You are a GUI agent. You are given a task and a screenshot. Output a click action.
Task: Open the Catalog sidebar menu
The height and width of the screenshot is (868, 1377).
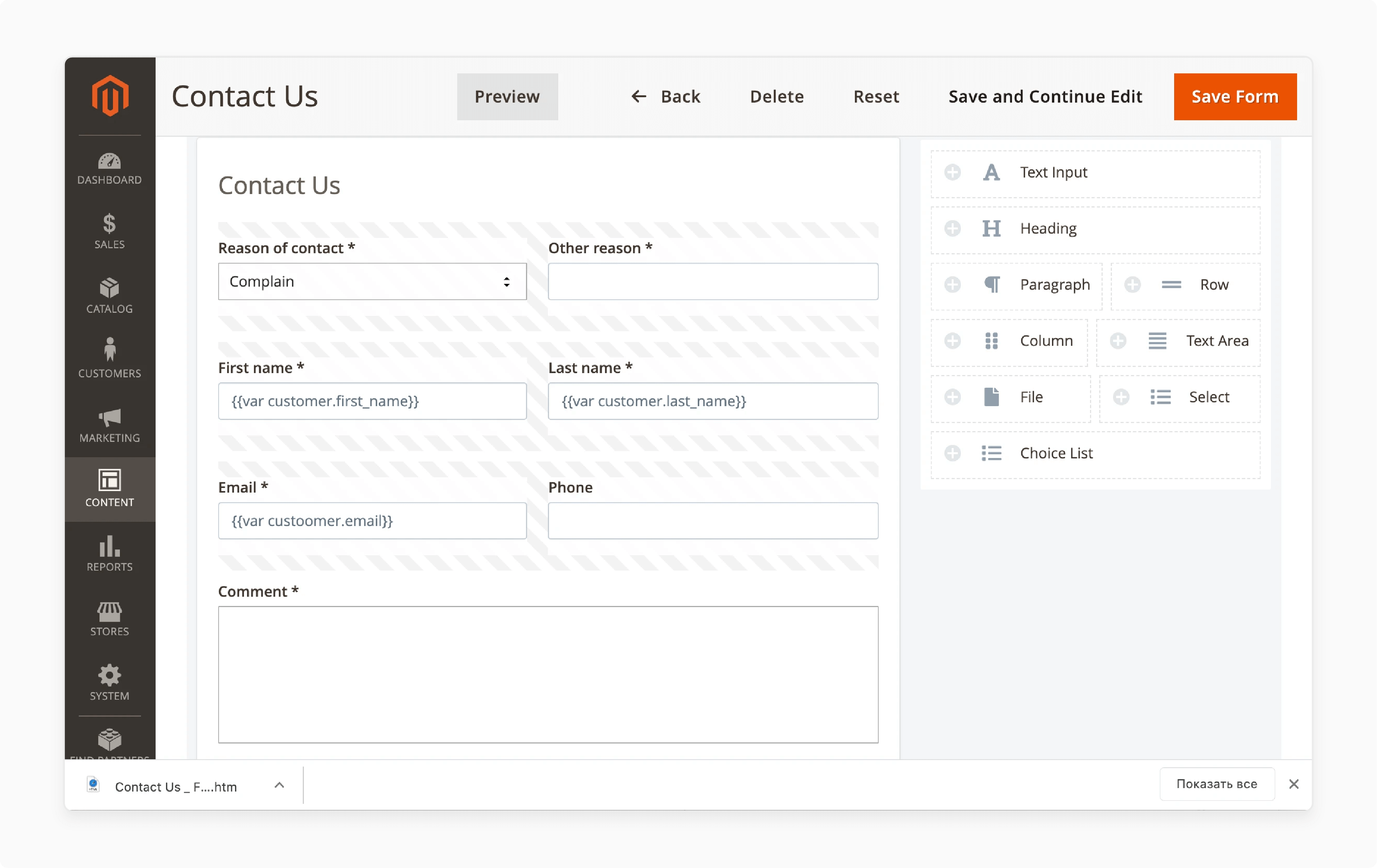click(x=109, y=296)
